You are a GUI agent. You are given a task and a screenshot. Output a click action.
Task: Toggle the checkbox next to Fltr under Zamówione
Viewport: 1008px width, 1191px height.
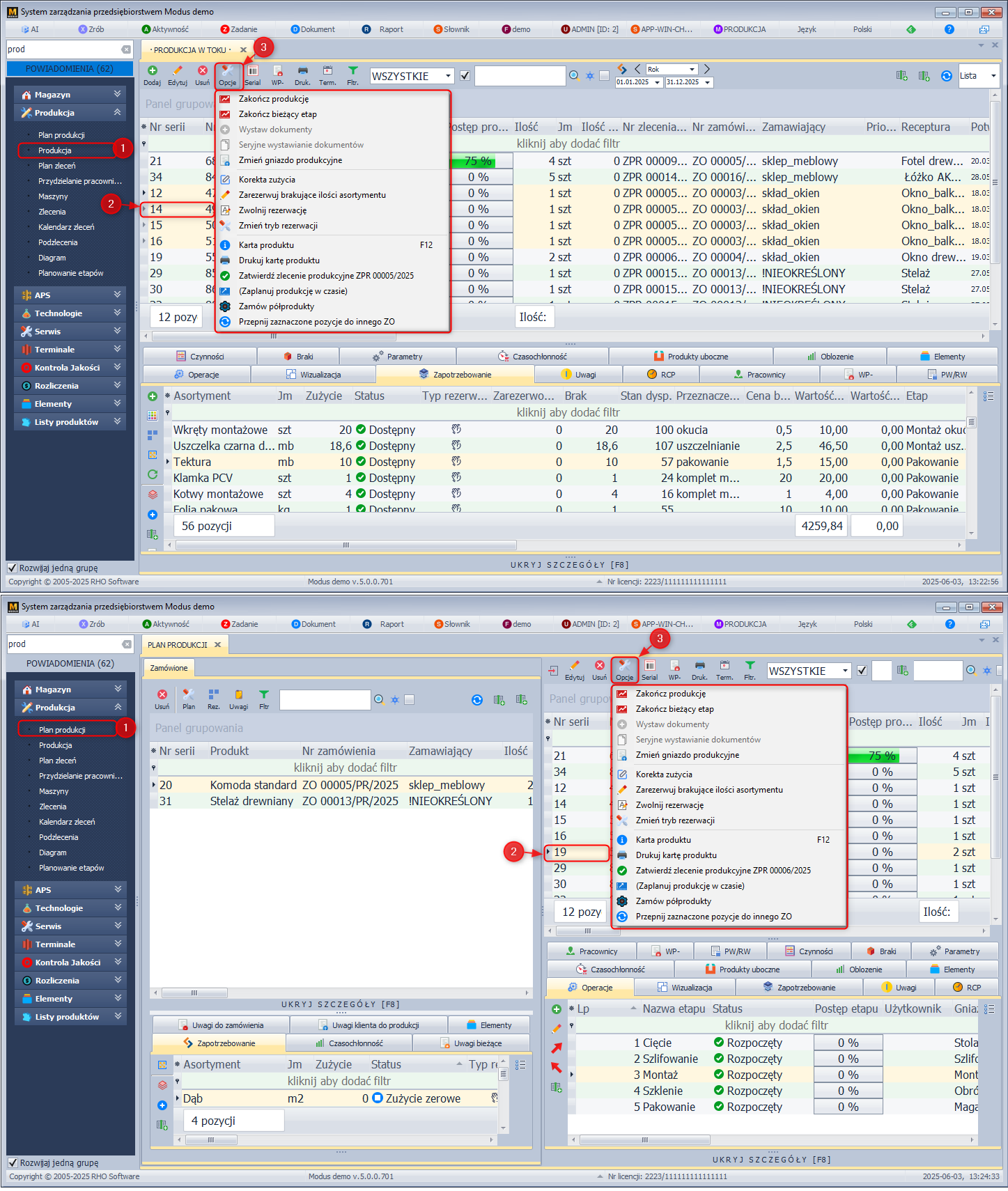[410, 700]
